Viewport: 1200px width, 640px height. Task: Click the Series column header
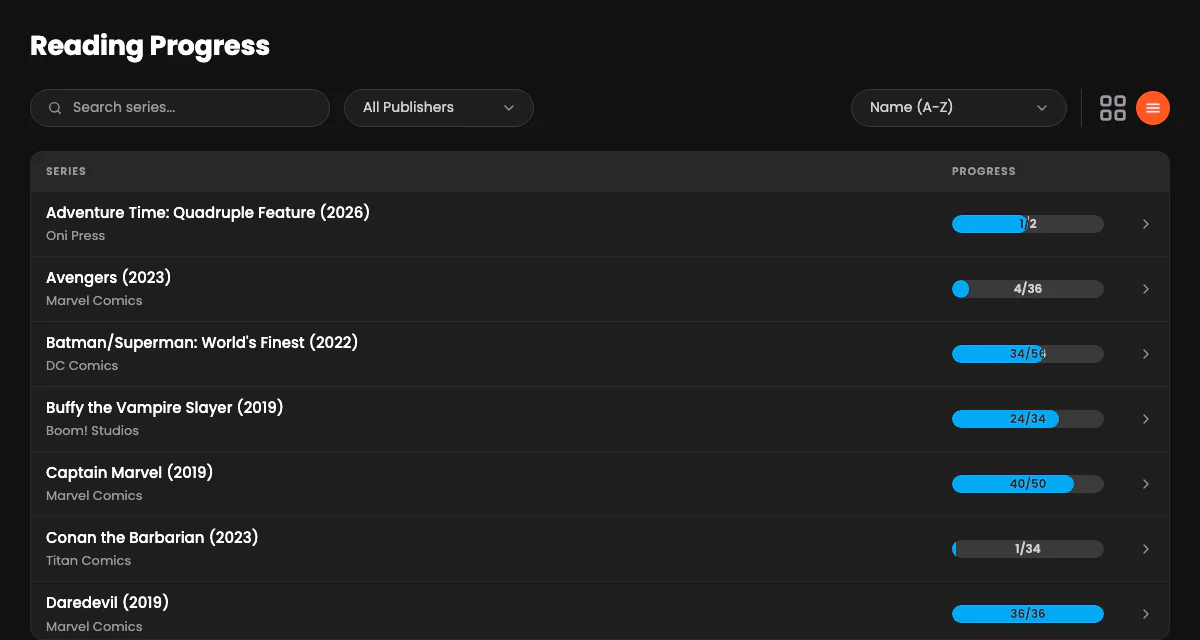66,171
